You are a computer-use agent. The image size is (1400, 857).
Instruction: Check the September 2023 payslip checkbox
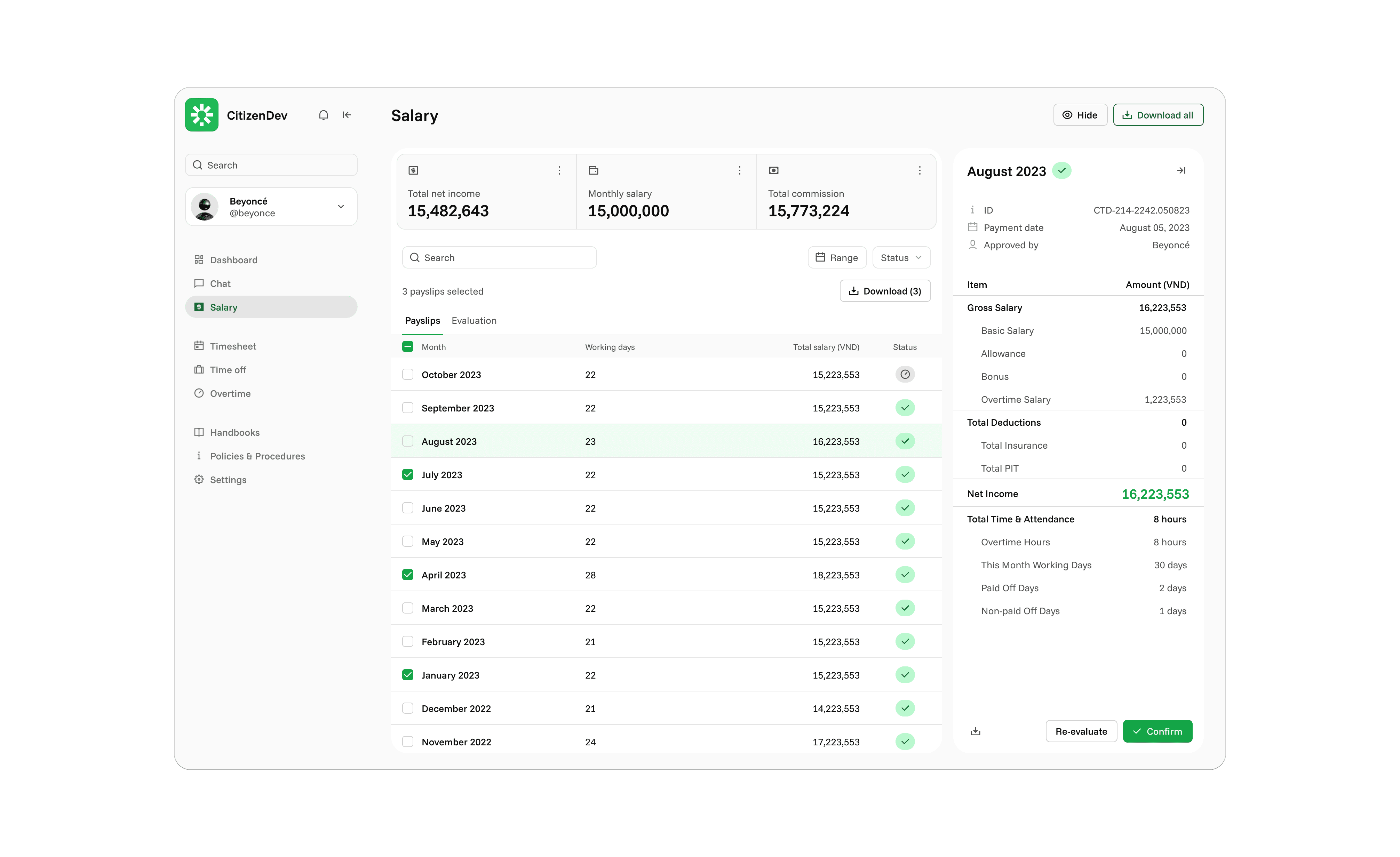coord(407,408)
